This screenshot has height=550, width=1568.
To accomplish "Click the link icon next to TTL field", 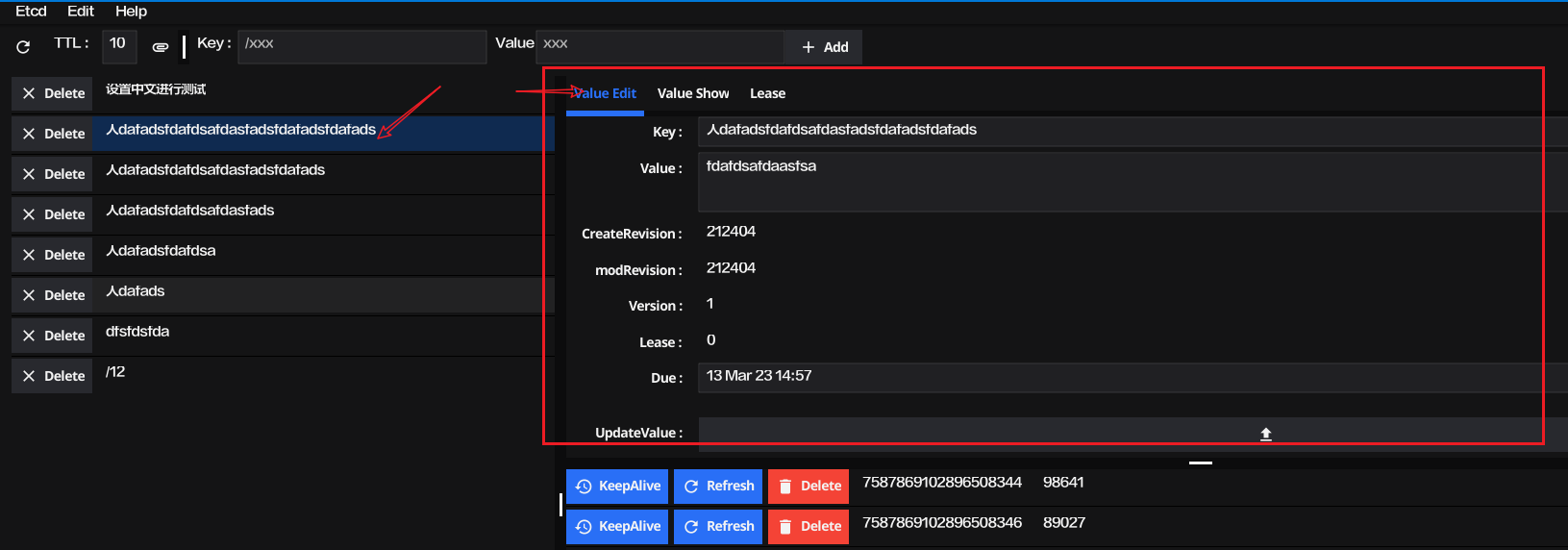I will [x=161, y=46].
